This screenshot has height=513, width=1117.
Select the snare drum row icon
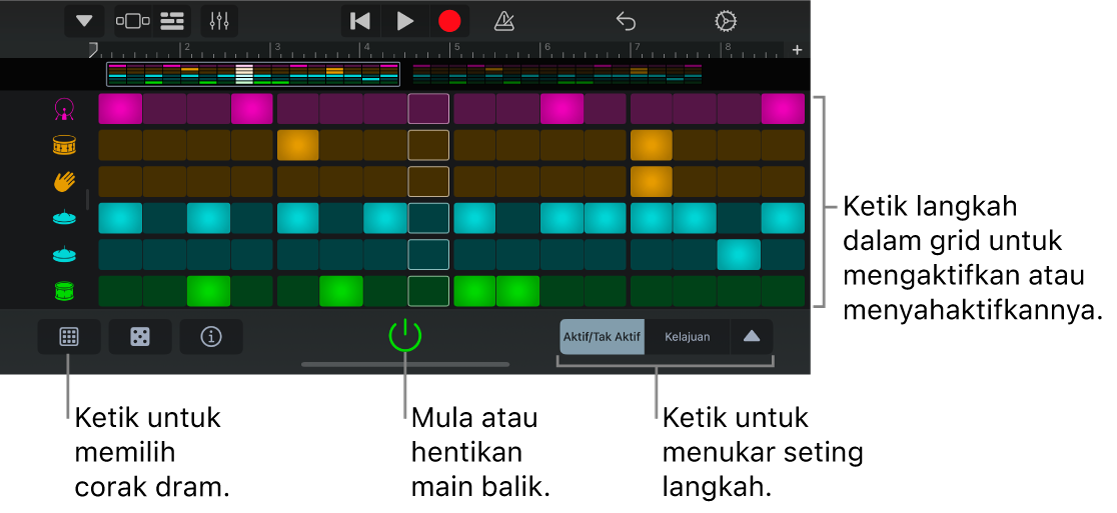(x=64, y=146)
